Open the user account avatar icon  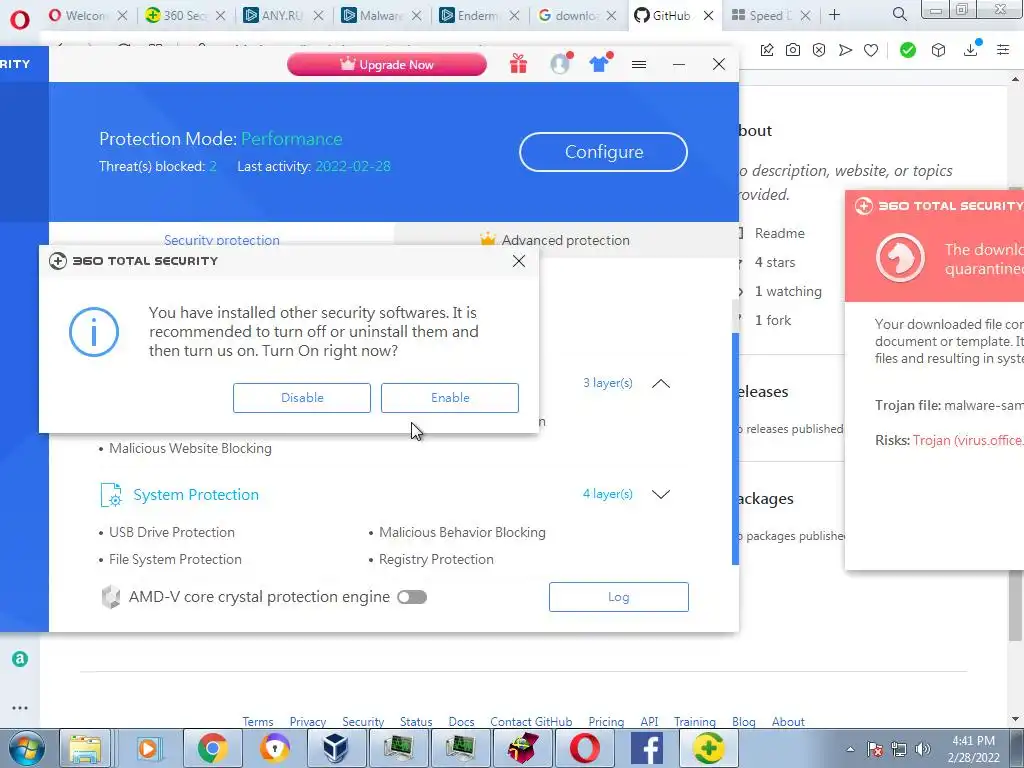click(x=560, y=64)
